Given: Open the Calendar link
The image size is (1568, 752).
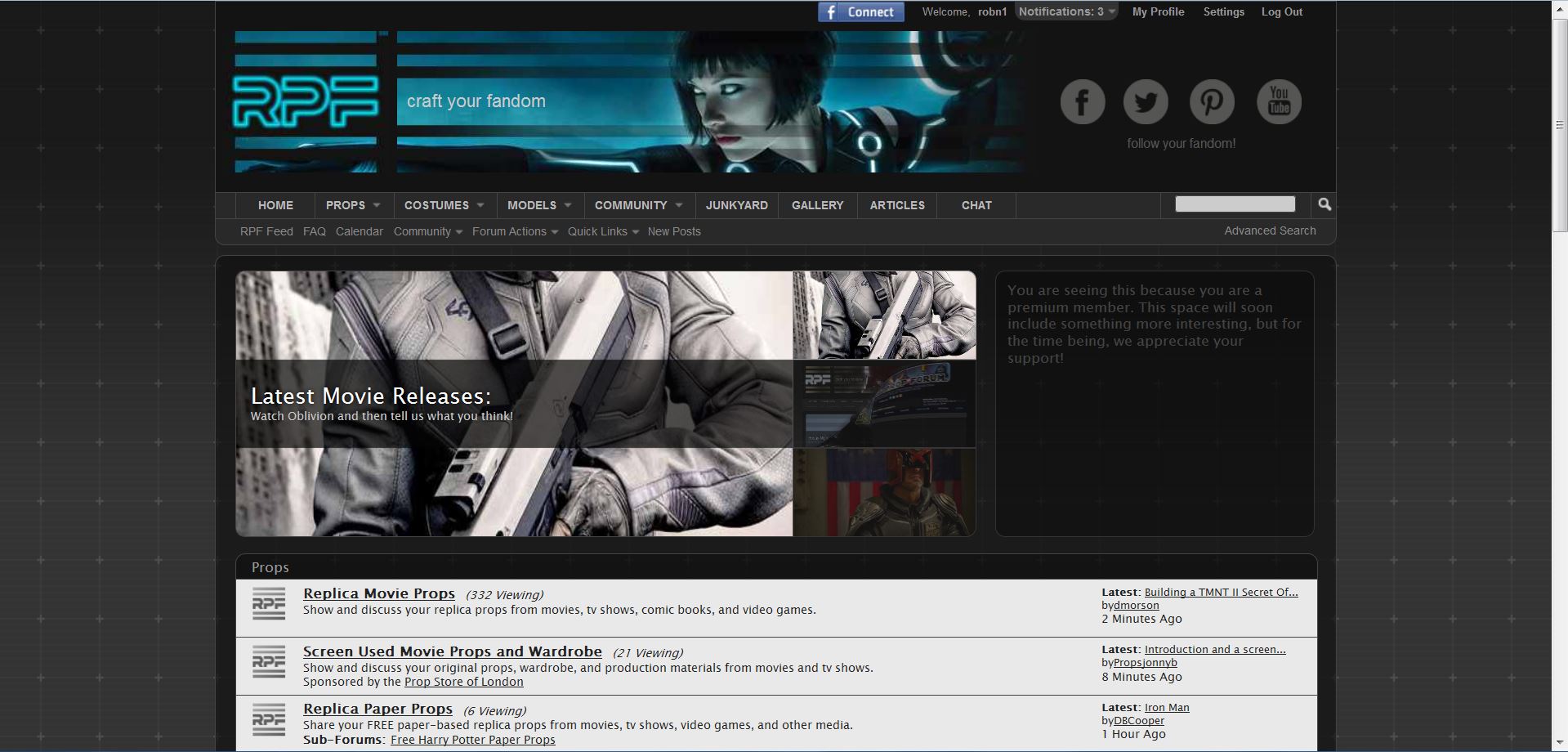Looking at the screenshot, I should [360, 231].
